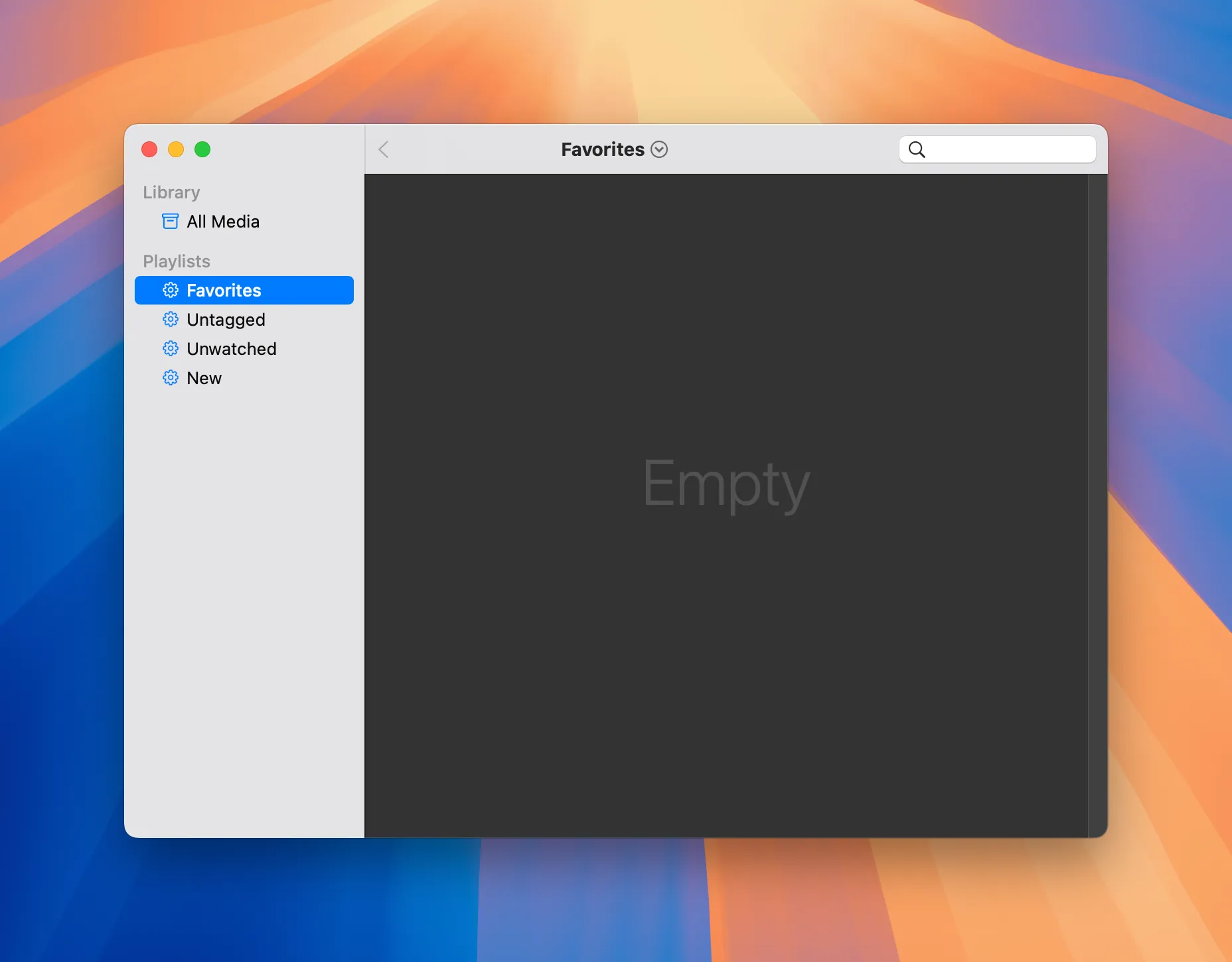
Task: Click the gear icon beside New playlist
Action: pos(170,378)
